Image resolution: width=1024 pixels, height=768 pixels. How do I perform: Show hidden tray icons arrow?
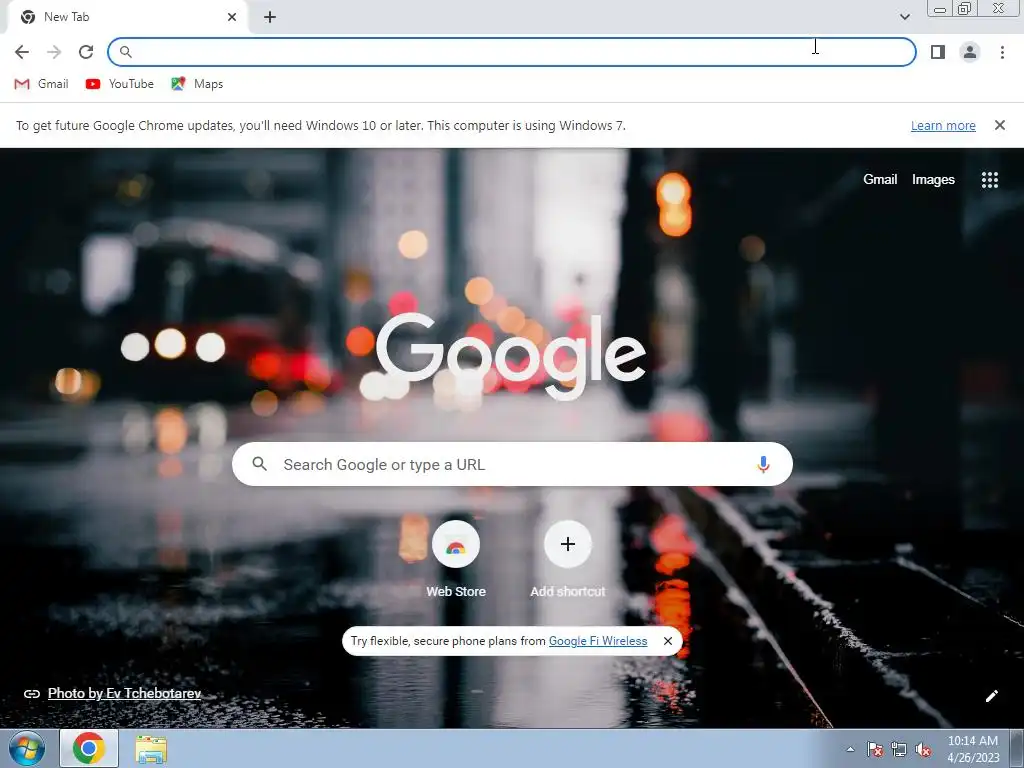coord(850,750)
